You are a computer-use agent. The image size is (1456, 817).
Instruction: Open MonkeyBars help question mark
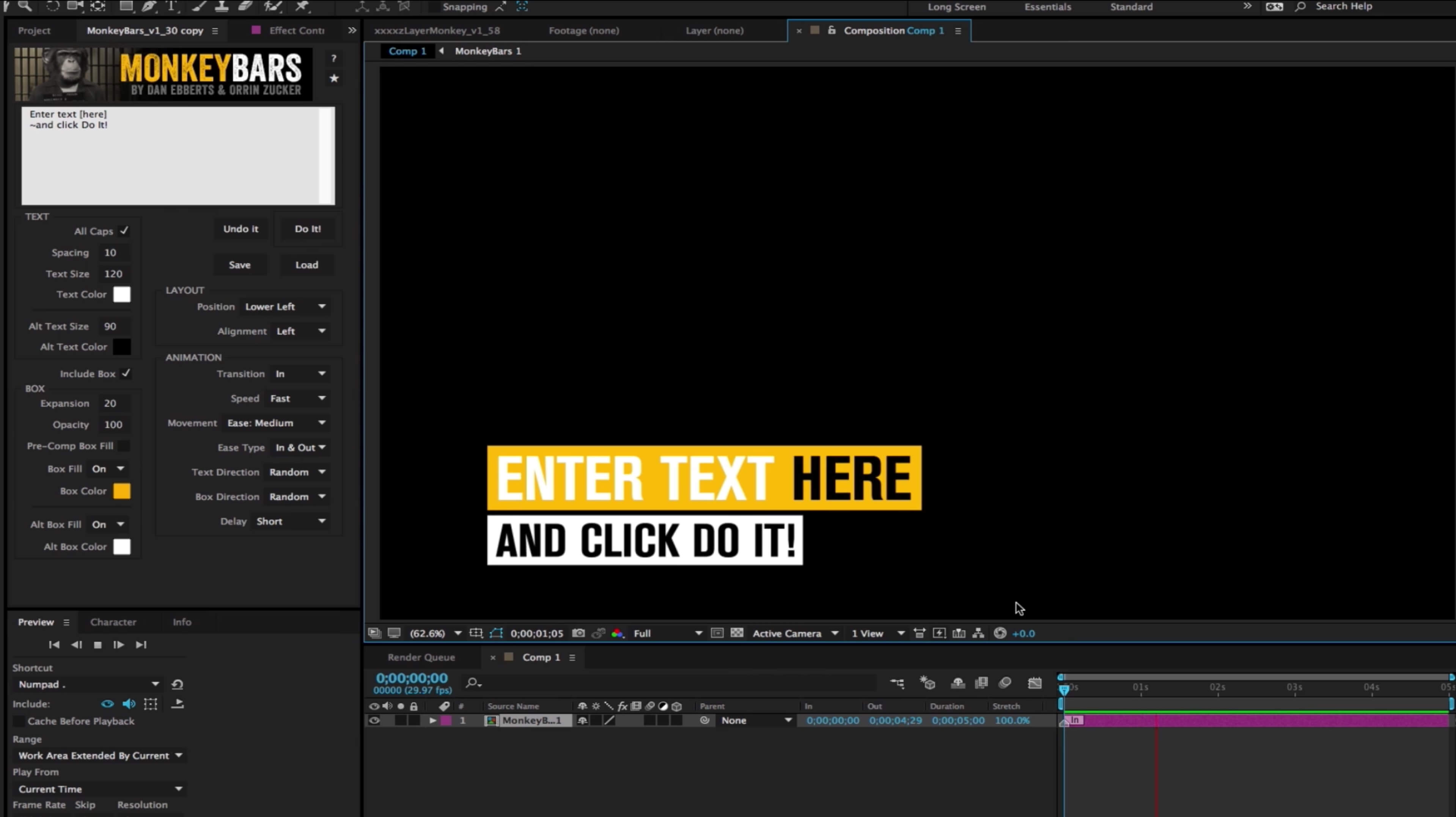pyautogui.click(x=334, y=58)
